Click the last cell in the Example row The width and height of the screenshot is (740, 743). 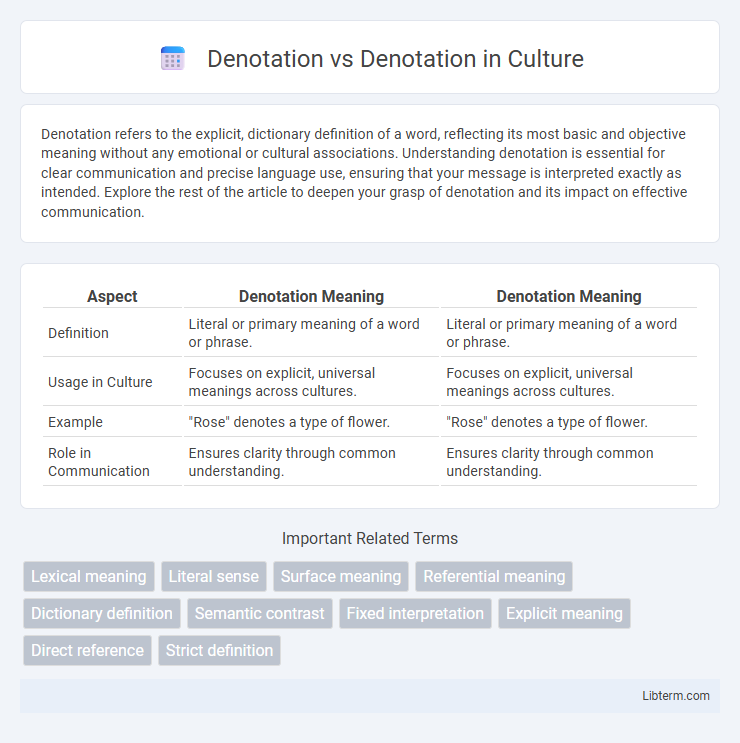pos(569,422)
